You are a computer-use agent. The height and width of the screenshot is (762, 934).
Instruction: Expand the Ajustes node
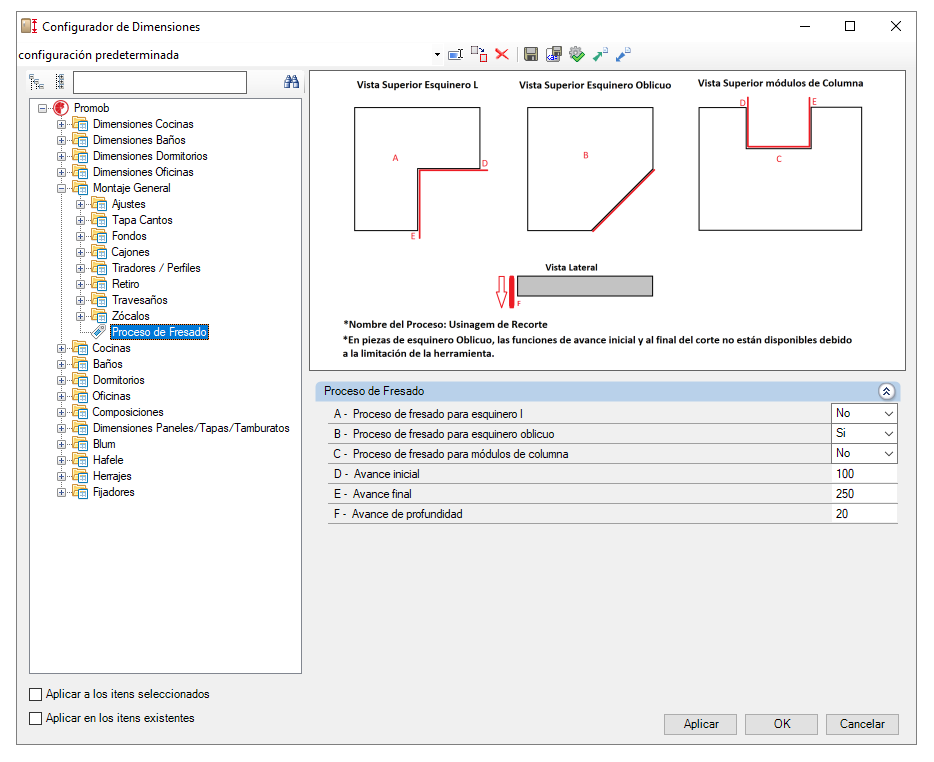80,204
